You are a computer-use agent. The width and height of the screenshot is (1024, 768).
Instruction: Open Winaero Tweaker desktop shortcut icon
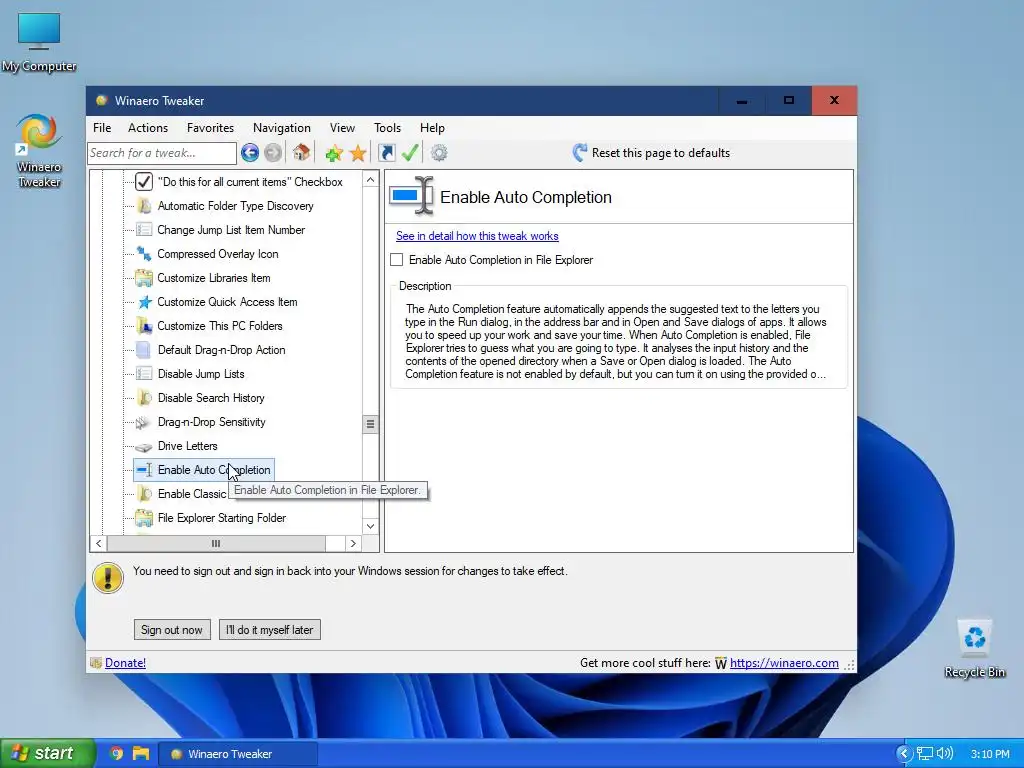[x=39, y=133]
